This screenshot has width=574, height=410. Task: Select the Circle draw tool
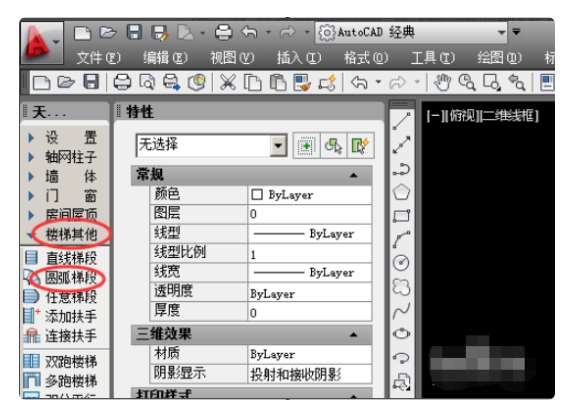[402, 262]
